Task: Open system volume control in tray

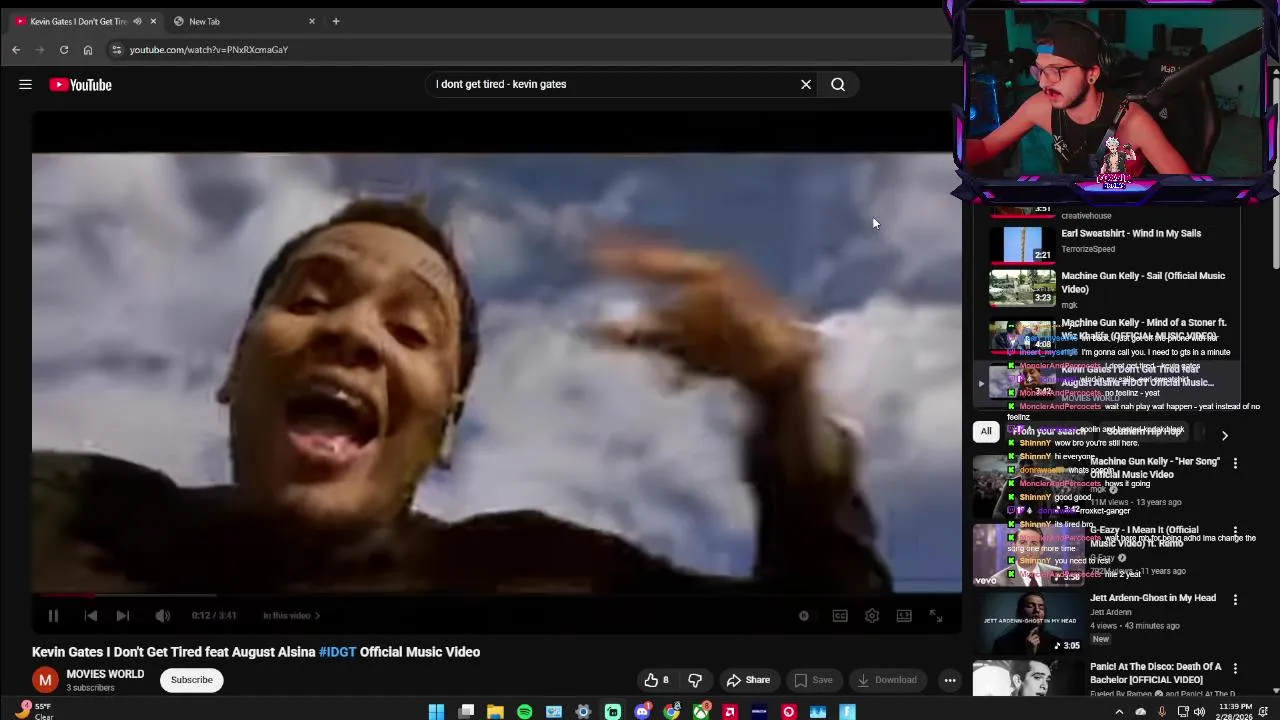Action: pos(1201,712)
